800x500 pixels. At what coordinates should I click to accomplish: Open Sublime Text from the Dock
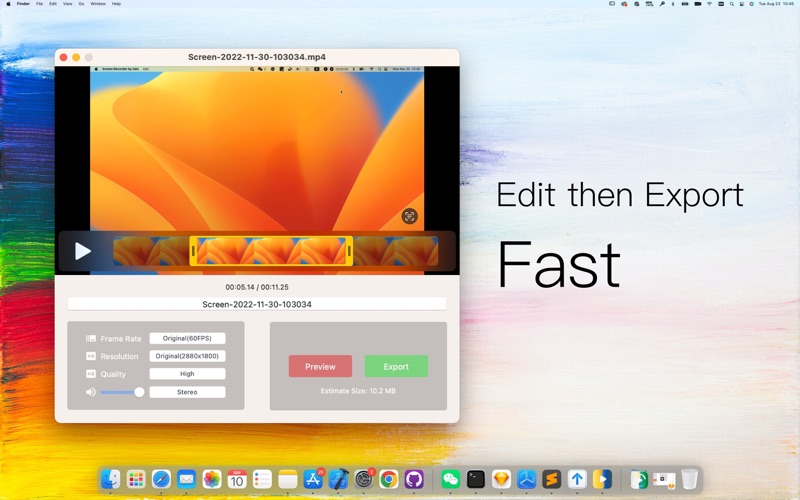pyautogui.click(x=552, y=480)
